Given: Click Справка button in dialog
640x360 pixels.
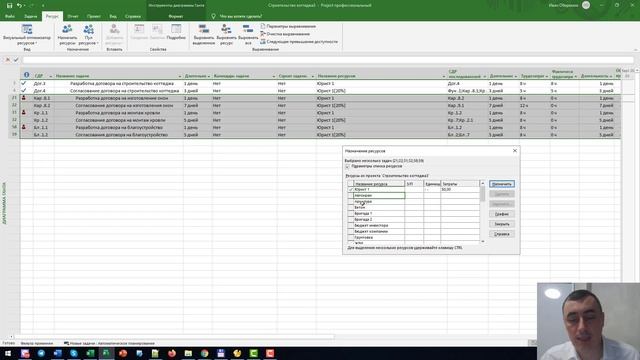Looking at the screenshot, I should pyautogui.click(x=502, y=234).
